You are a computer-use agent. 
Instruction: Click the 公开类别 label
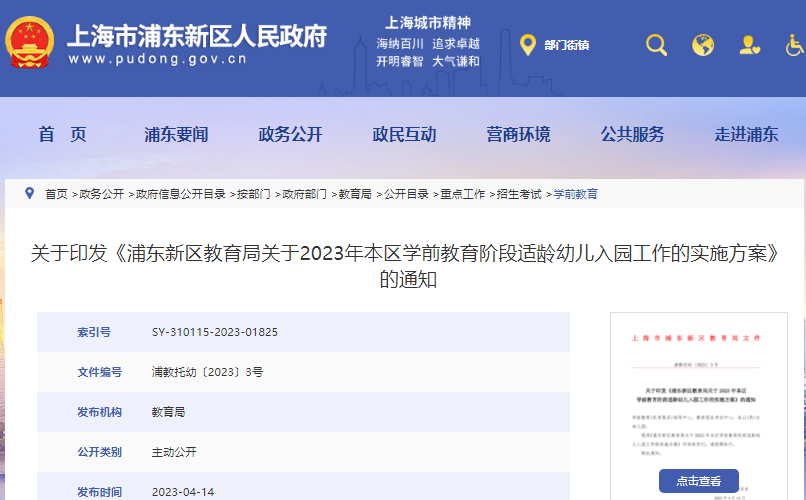click(x=100, y=452)
